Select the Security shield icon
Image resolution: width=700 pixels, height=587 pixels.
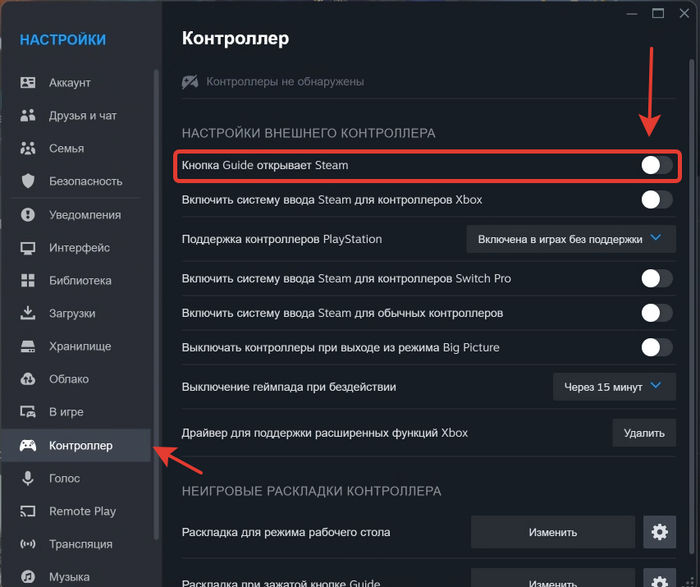pyautogui.click(x=28, y=181)
